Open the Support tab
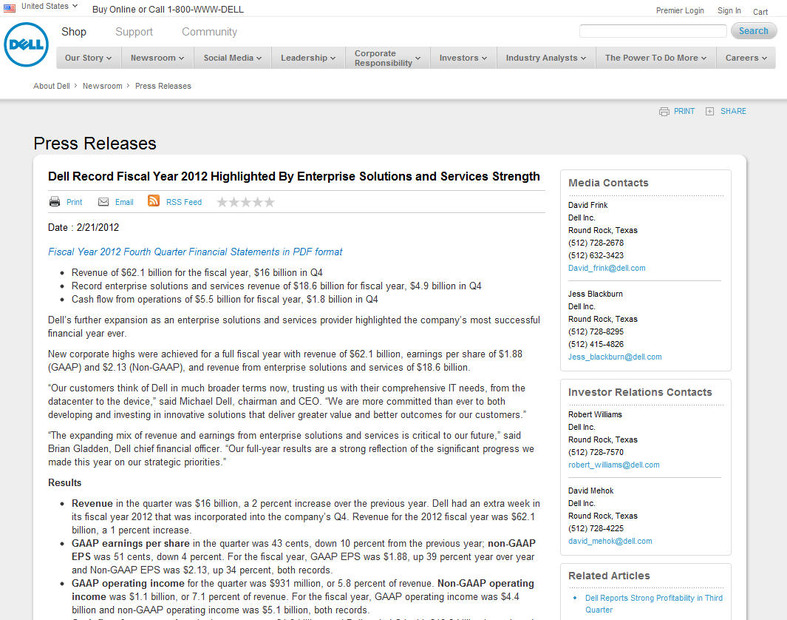The image size is (787, 620). (134, 32)
